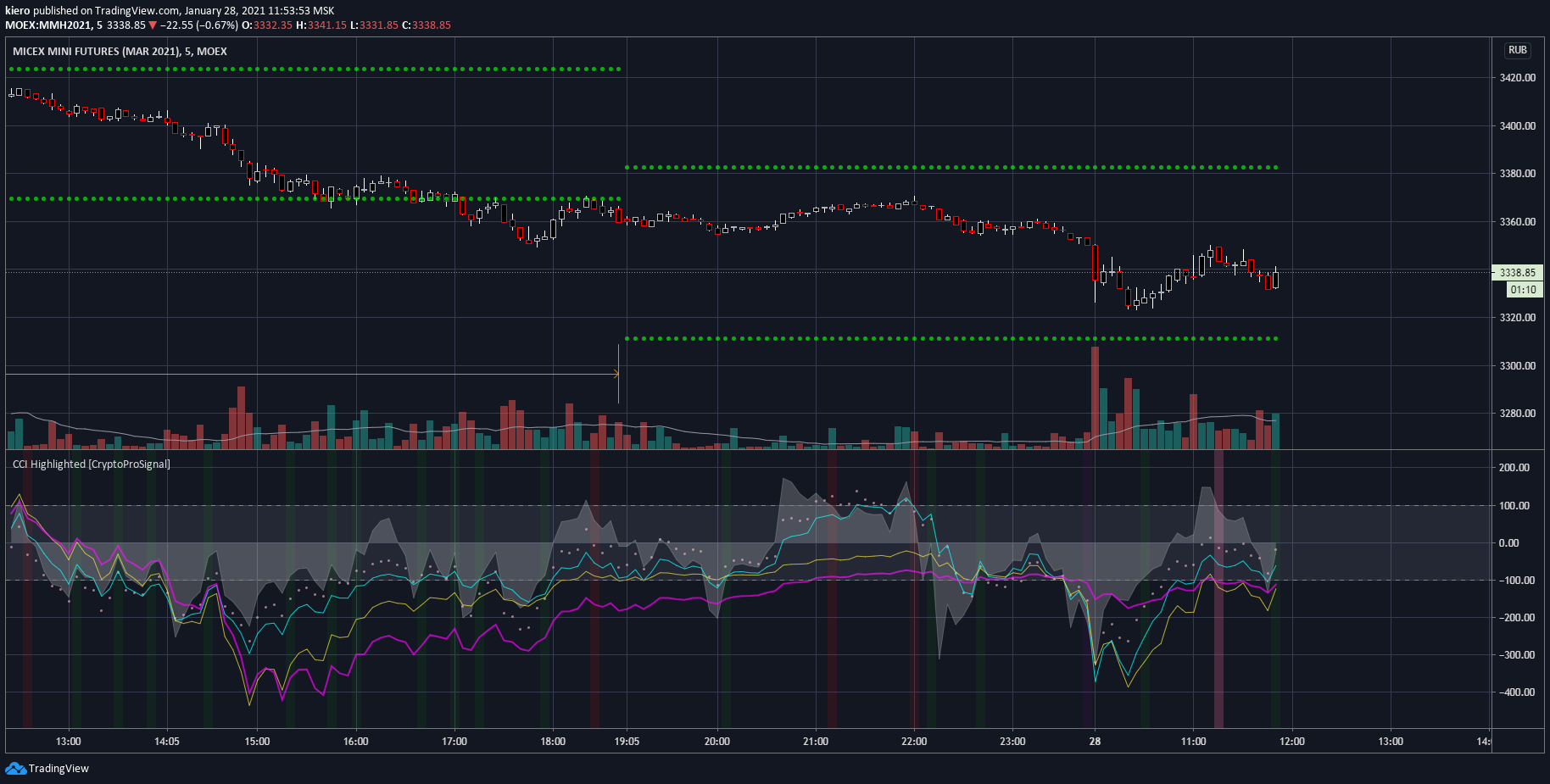This screenshot has height=784, width=1550.
Task: Click the 0.00 CCI scale label
Action: [x=1509, y=543]
